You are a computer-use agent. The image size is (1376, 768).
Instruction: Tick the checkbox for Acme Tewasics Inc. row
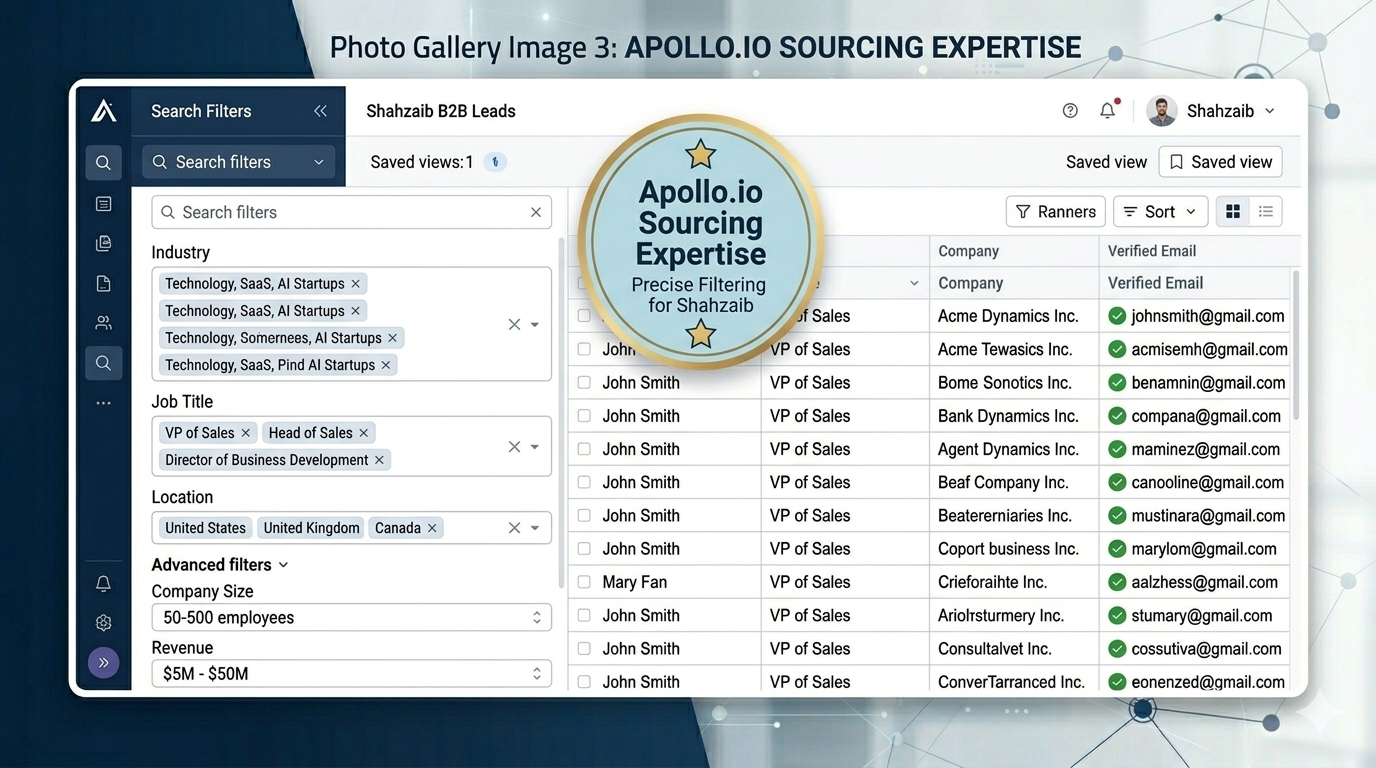[x=584, y=350]
